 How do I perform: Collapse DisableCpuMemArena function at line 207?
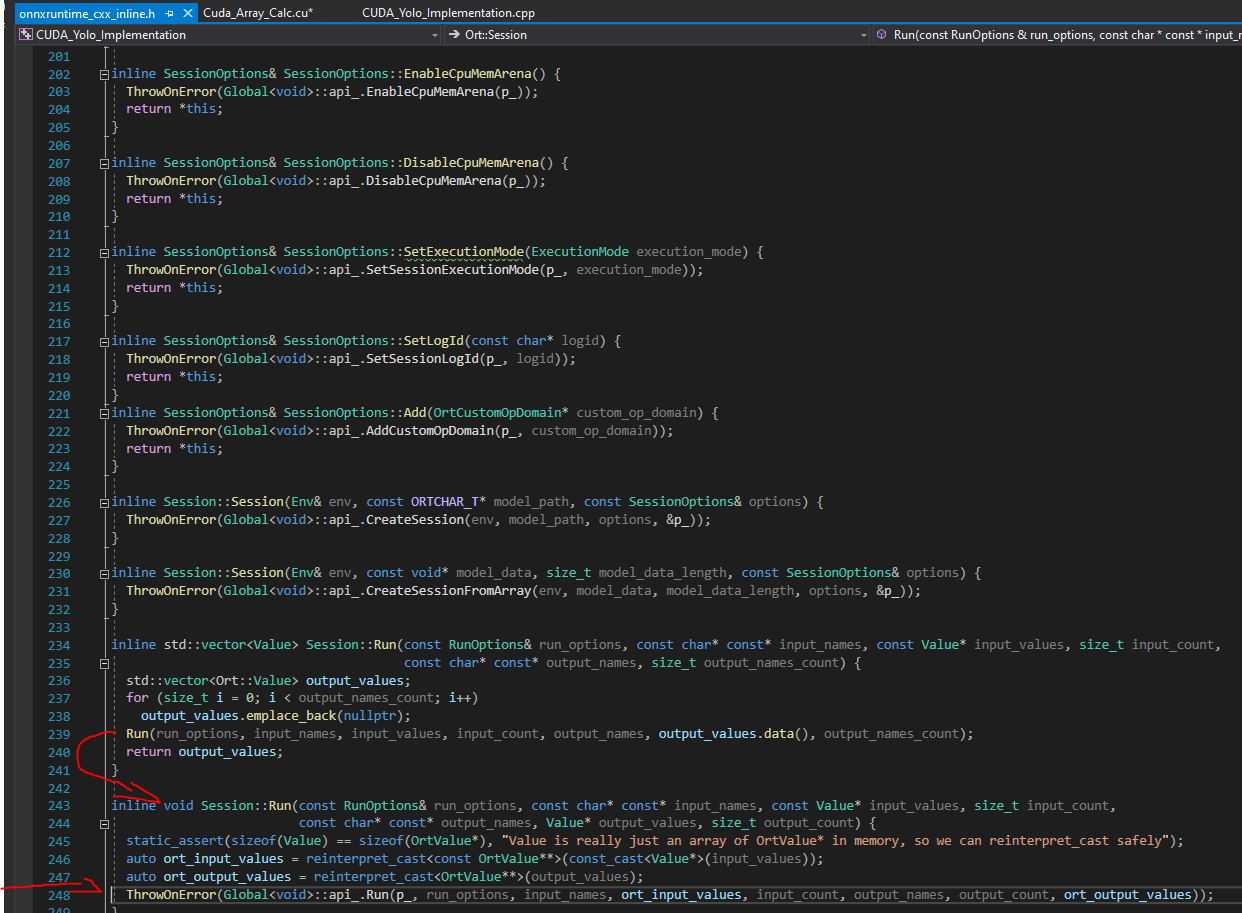(104, 163)
